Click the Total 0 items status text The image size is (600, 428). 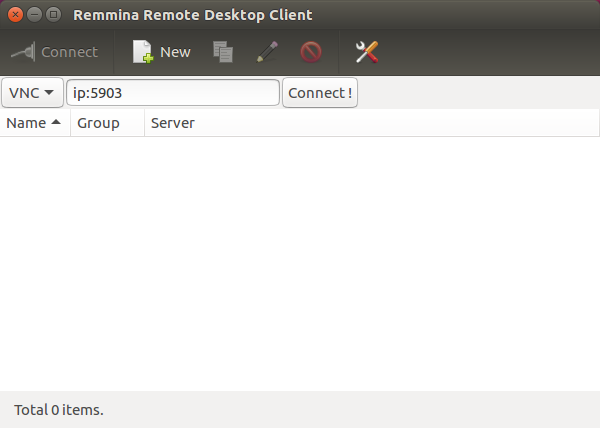(x=59, y=410)
